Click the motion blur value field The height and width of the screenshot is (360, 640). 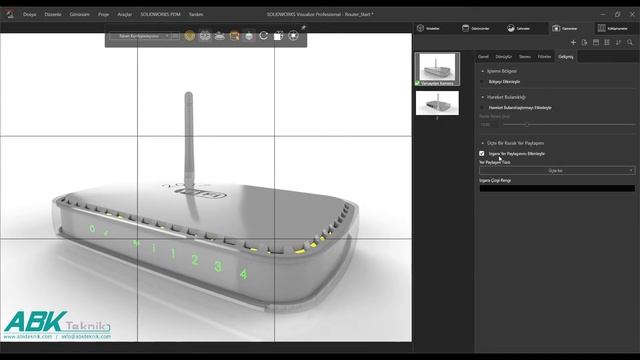pyautogui.click(x=489, y=124)
